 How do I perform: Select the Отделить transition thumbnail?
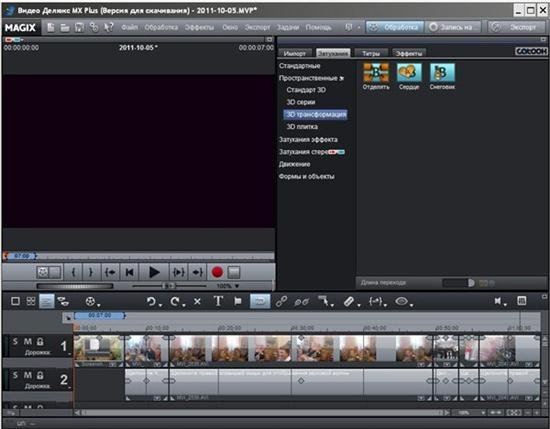[x=376, y=76]
